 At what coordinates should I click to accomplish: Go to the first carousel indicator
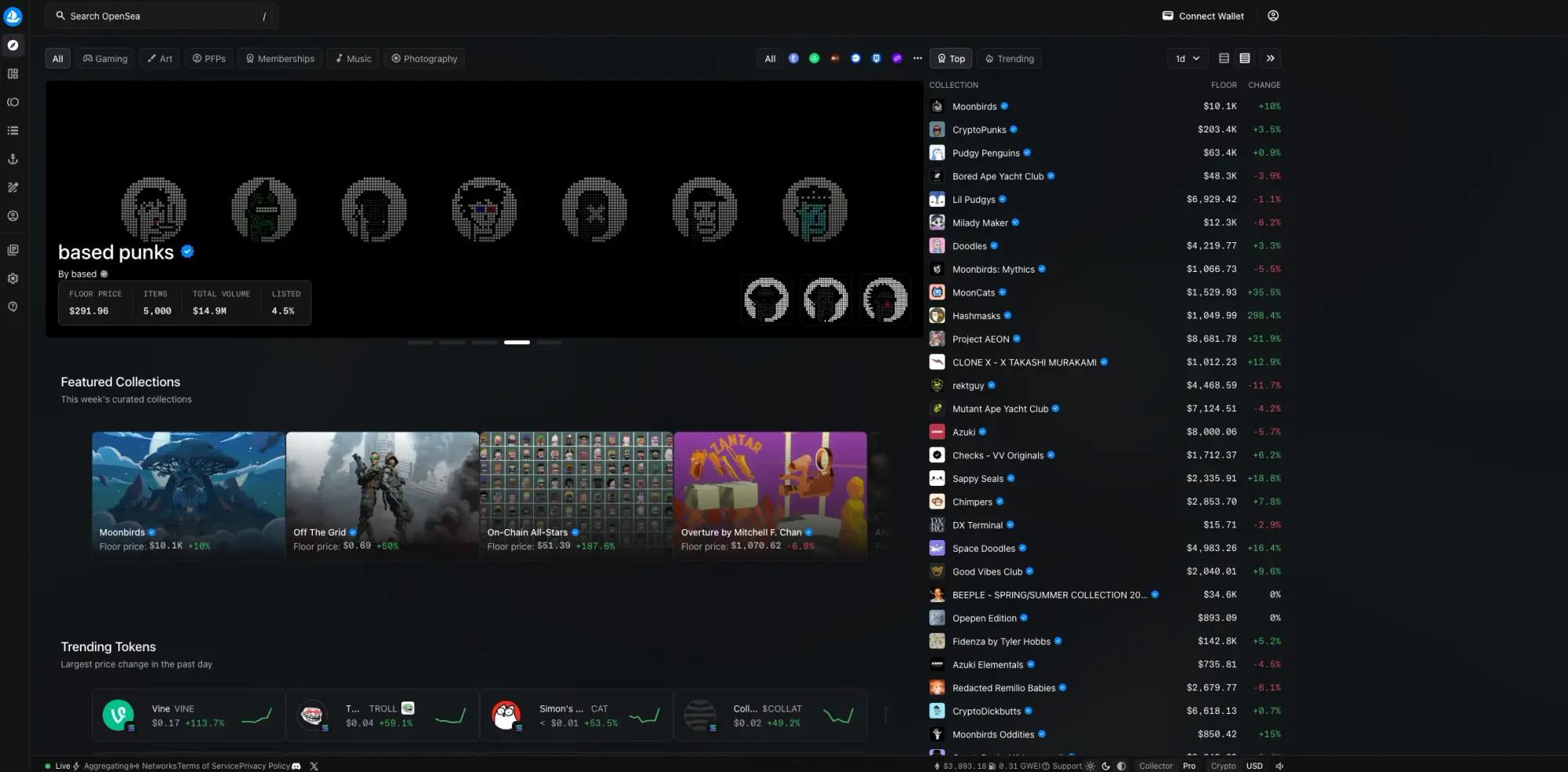(x=420, y=343)
